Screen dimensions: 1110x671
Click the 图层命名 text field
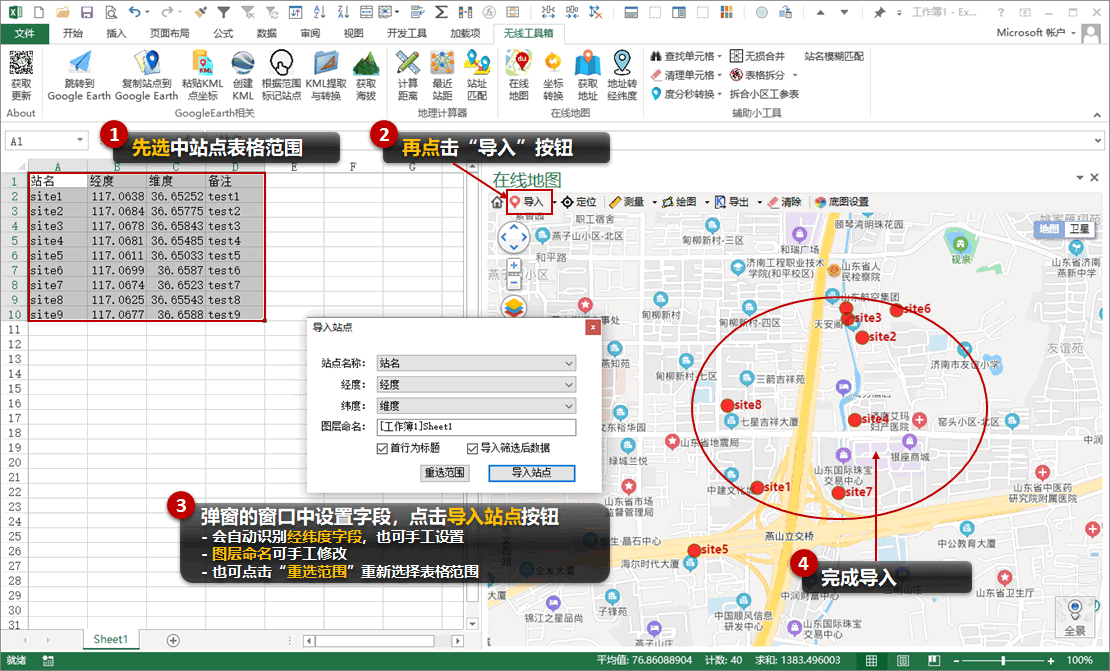tap(476, 427)
